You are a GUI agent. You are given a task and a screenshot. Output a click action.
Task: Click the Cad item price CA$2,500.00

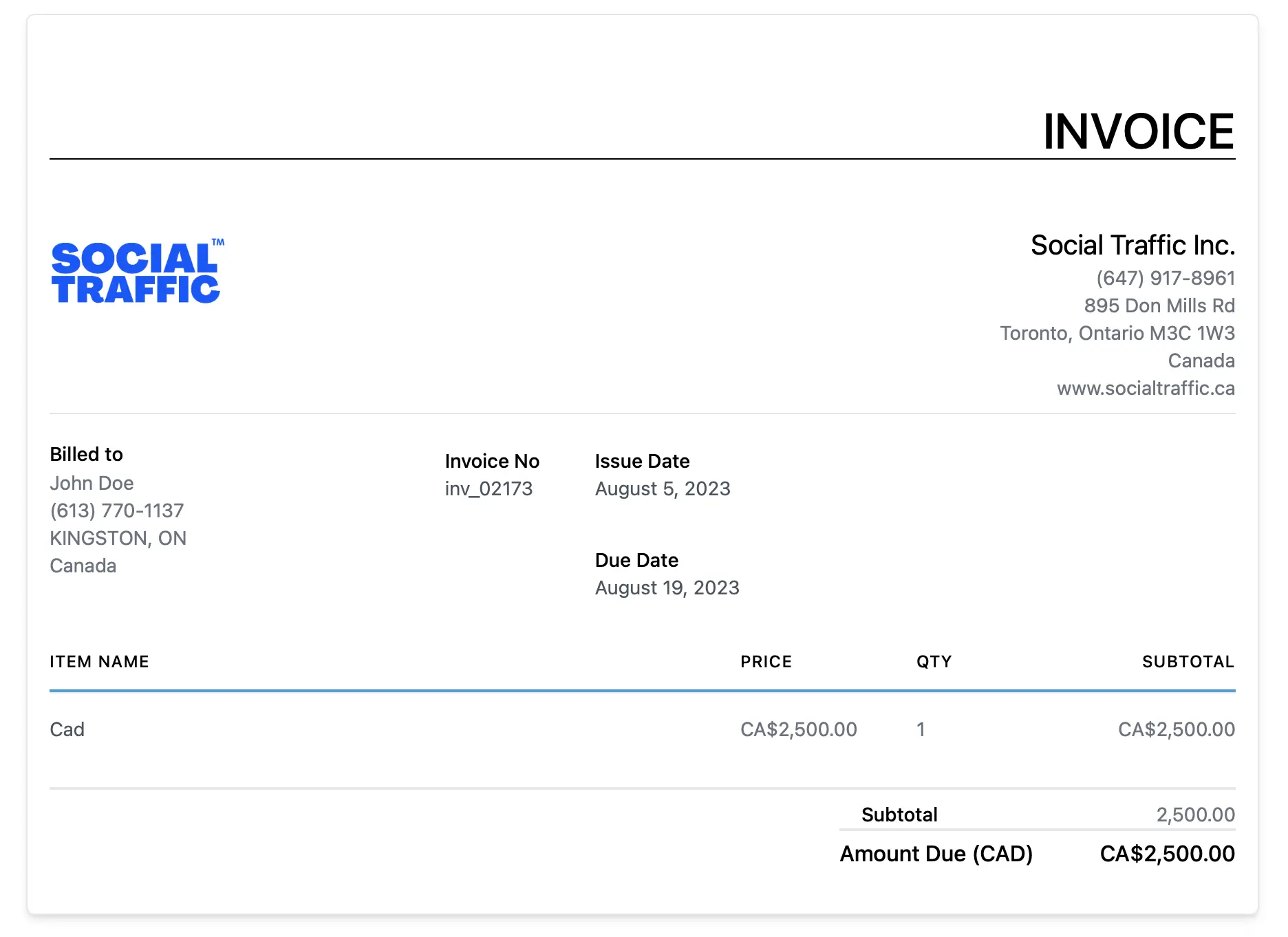[x=798, y=730]
